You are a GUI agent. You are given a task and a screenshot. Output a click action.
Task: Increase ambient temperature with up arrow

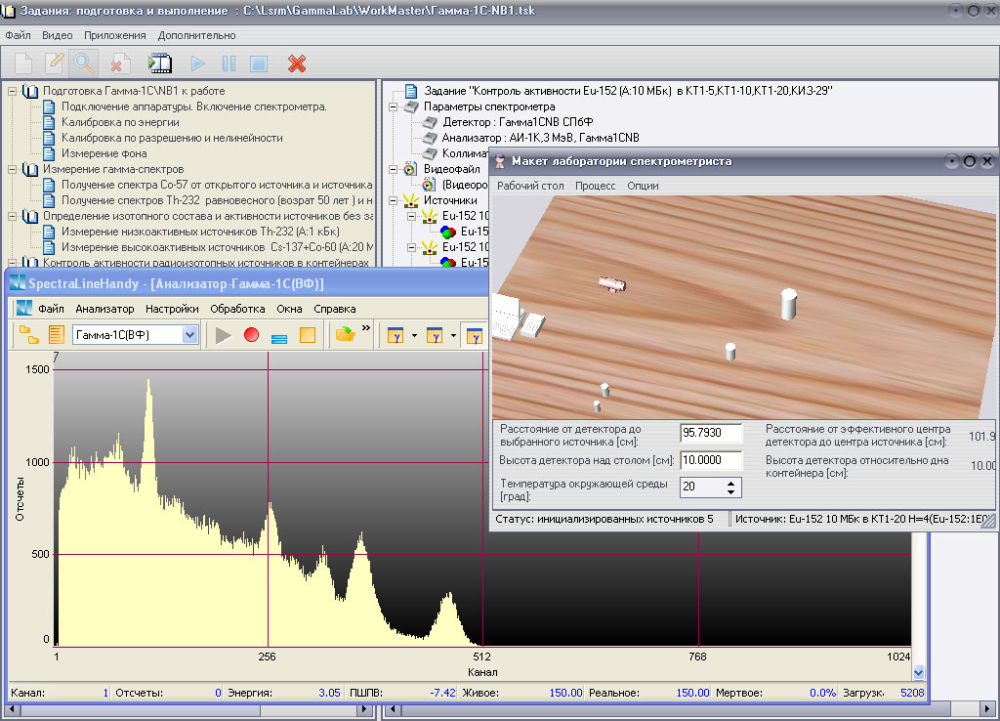(x=733, y=482)
